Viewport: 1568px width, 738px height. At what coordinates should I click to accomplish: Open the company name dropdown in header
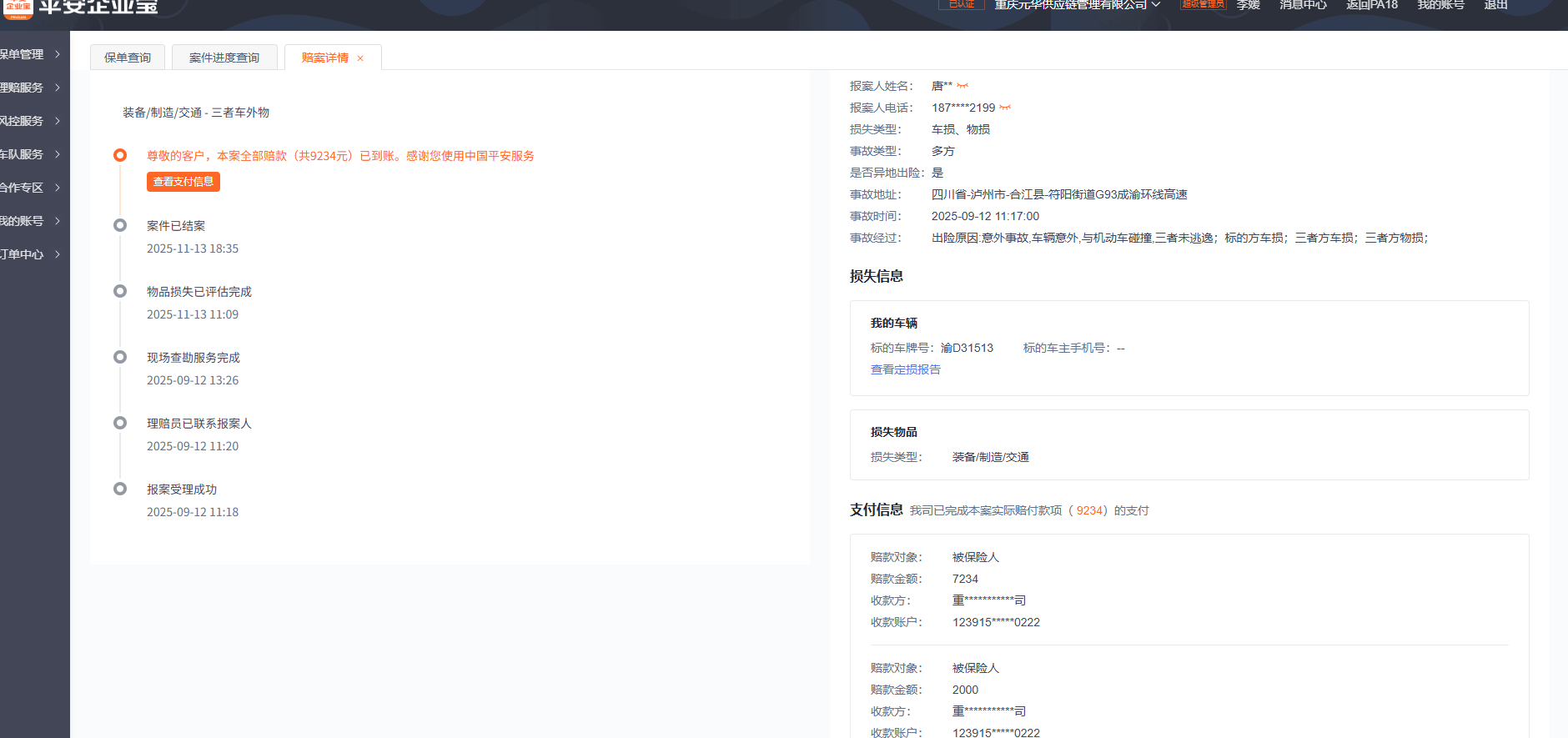coord(1077,6)
